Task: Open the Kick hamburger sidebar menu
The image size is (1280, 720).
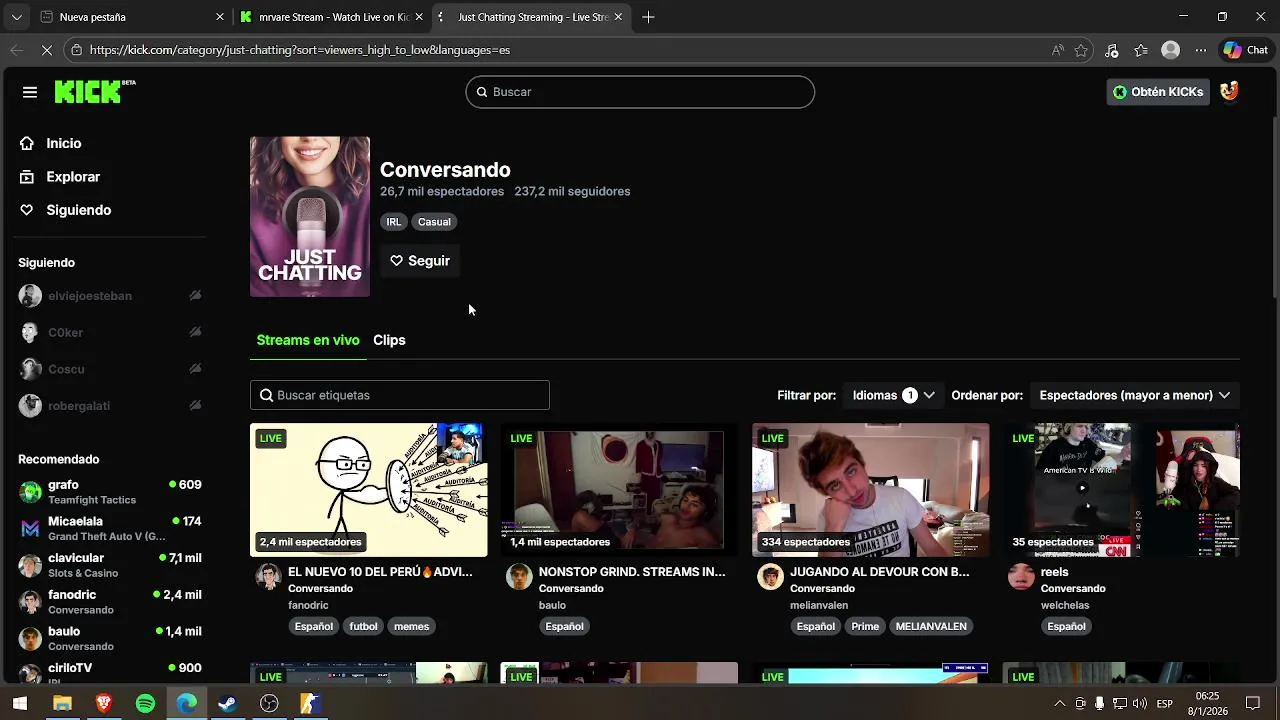Action: tap(30, 92)
